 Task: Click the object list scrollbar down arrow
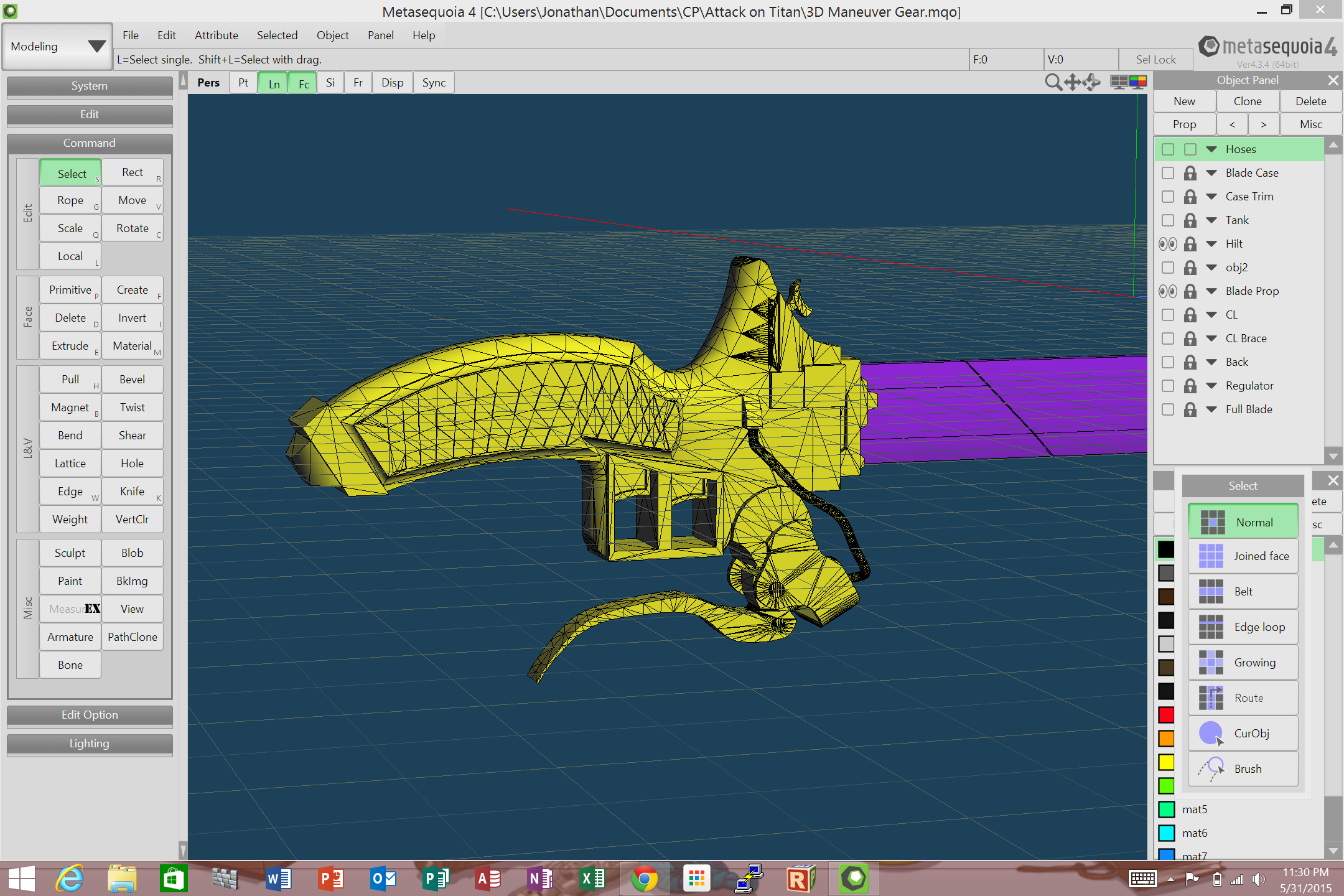[1333, 456]
